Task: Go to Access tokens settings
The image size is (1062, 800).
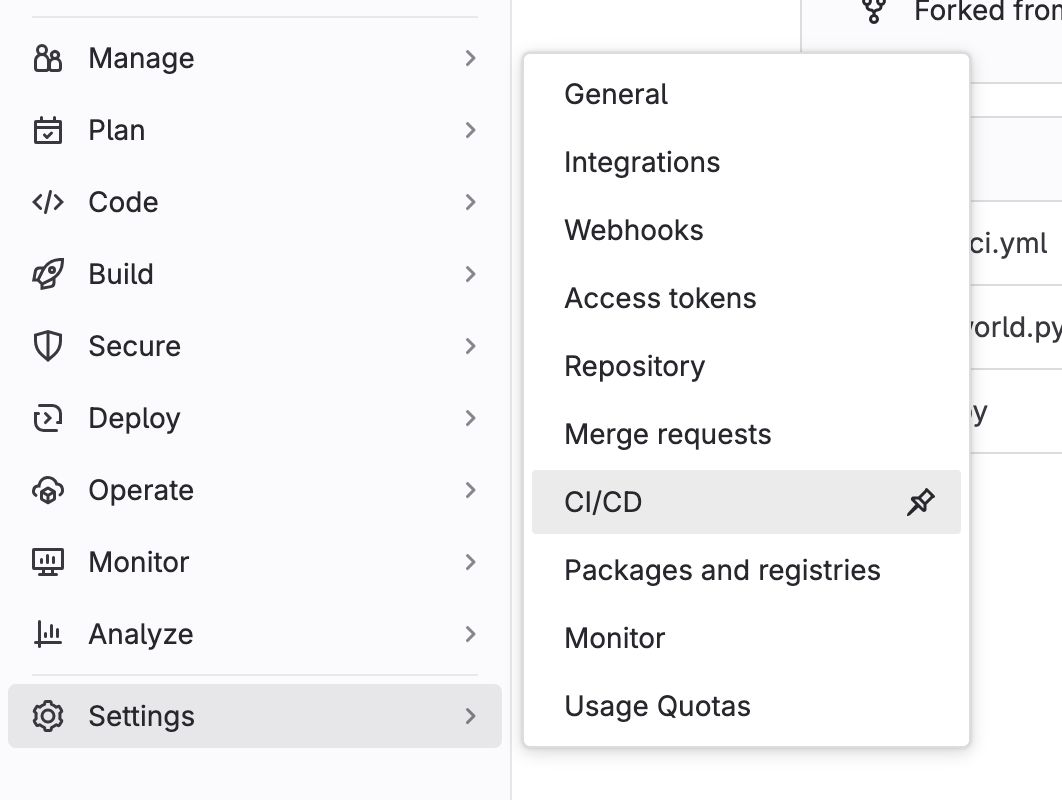Action: (660, 299)
